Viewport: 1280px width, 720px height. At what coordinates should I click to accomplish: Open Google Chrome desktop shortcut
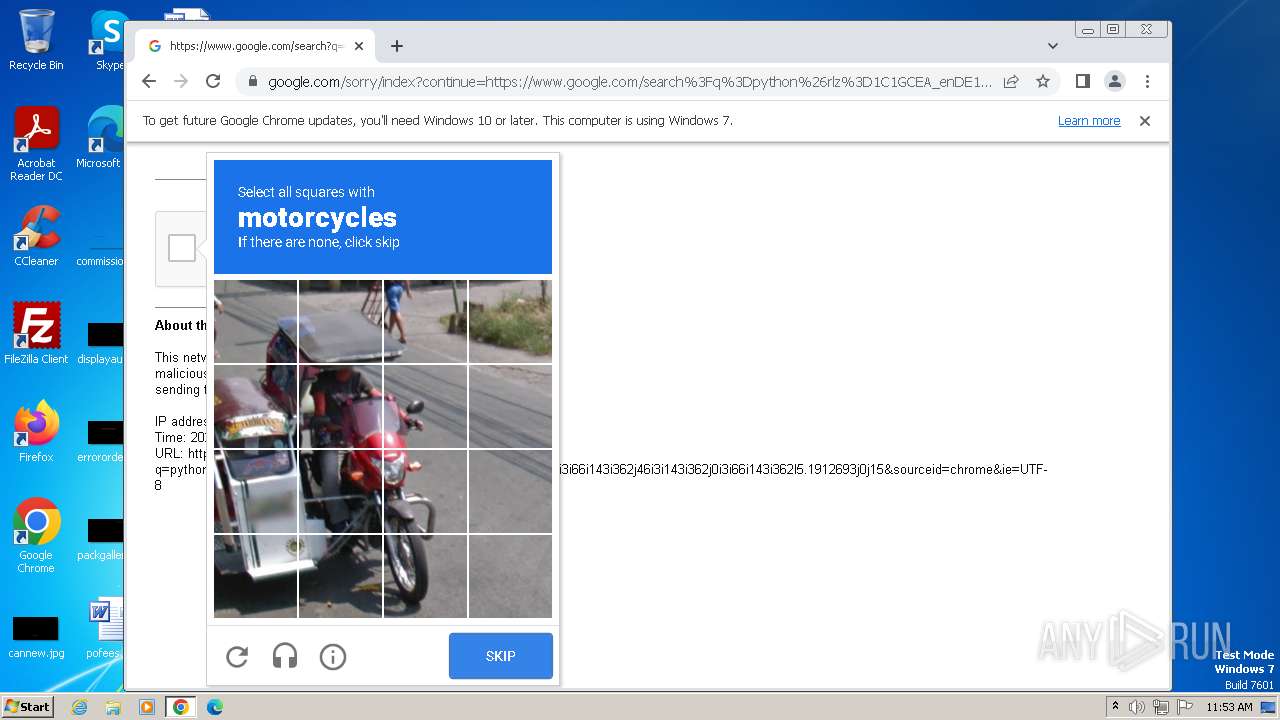point(36,536)
